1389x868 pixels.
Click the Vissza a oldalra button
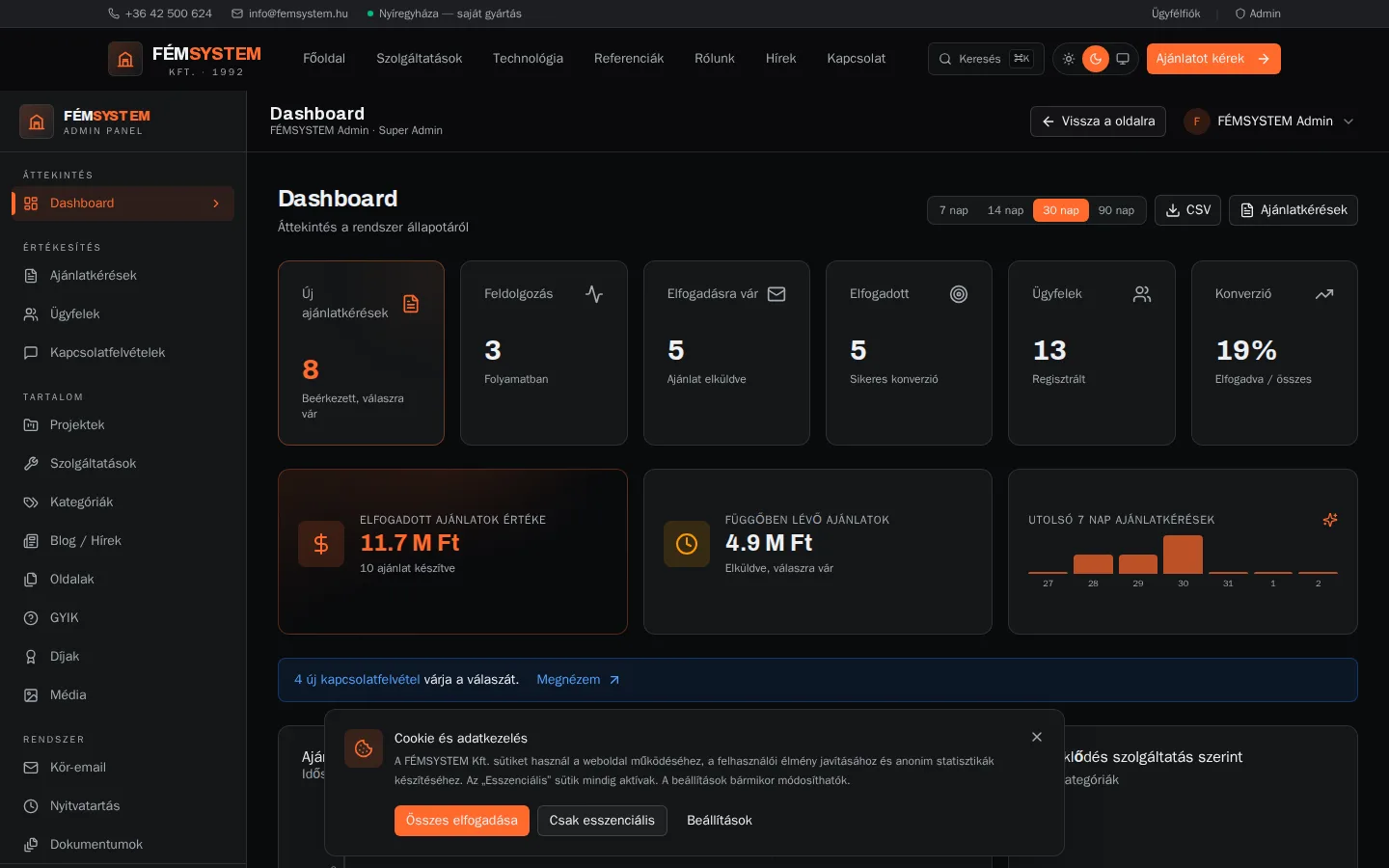tap(1098, 122)
